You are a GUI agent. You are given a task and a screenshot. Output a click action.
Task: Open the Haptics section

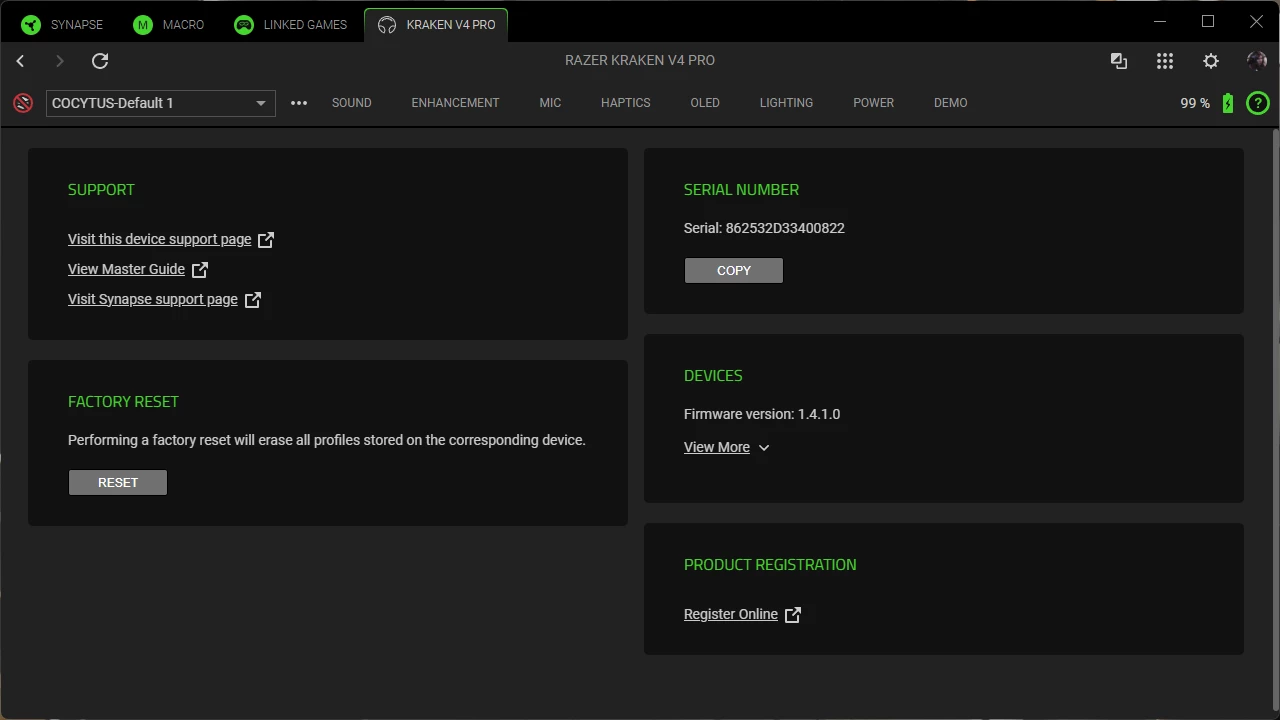(626, 103)
